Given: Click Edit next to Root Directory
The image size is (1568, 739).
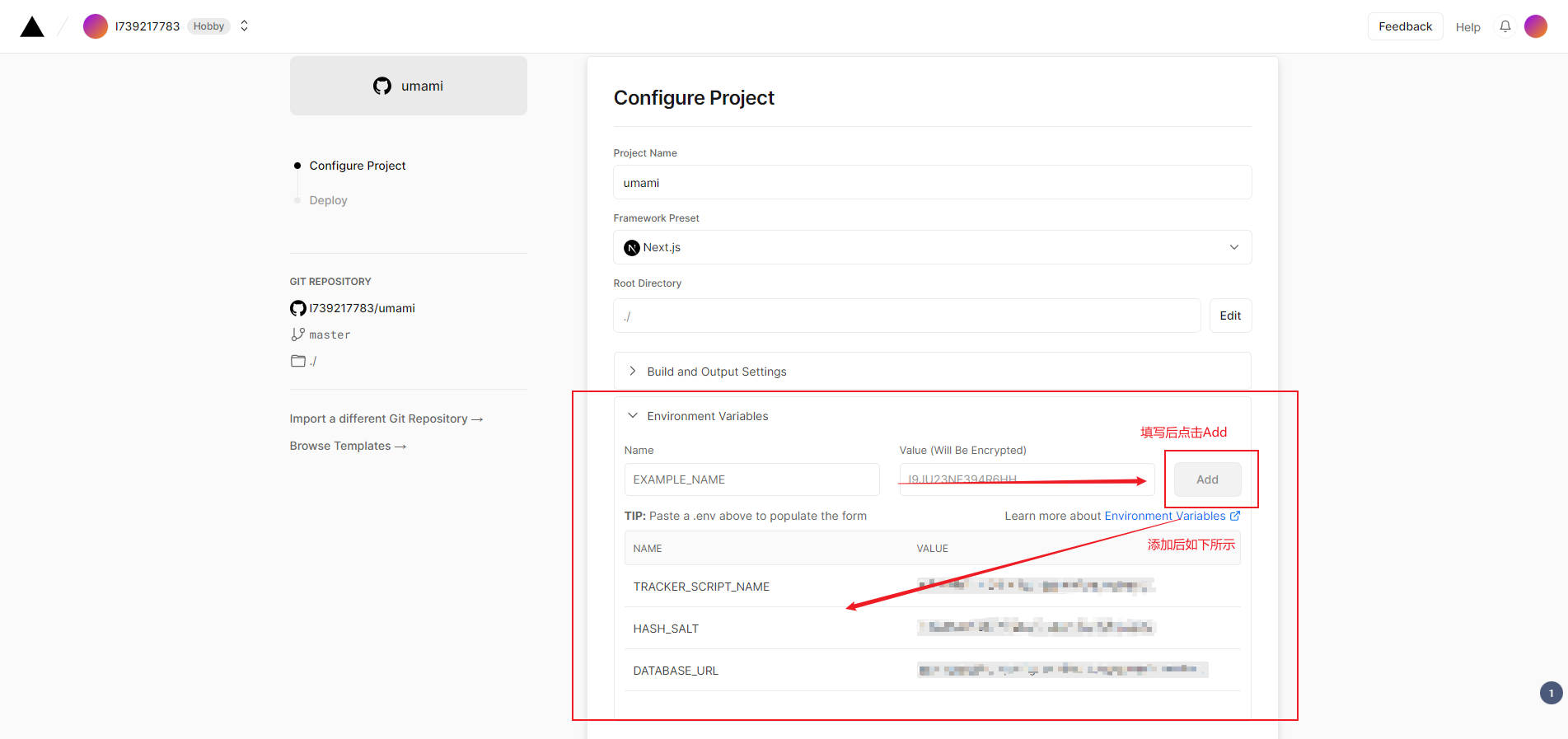Looking at the screenshot, I should 1230,316.
